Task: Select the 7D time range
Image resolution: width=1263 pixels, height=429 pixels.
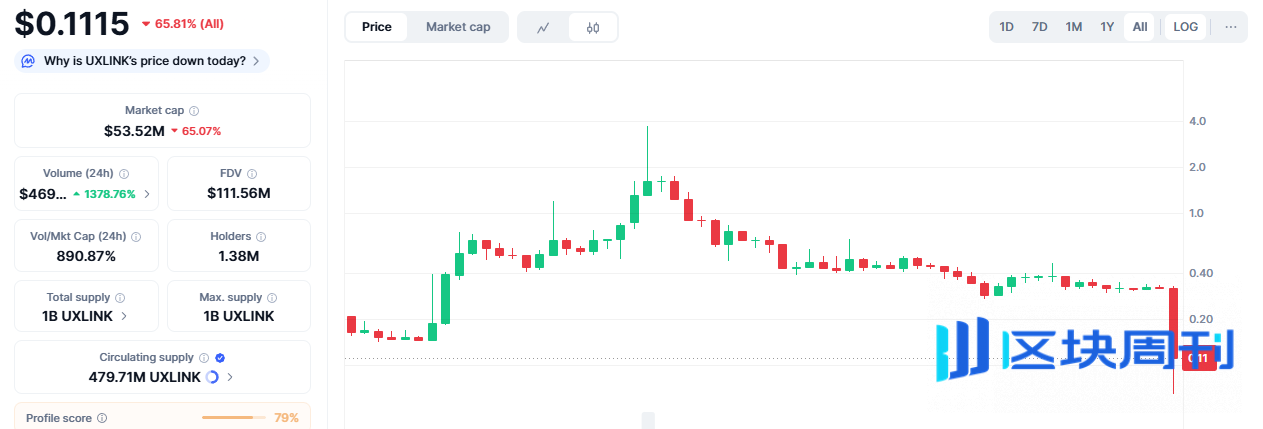Action: tap(1040, 27)
